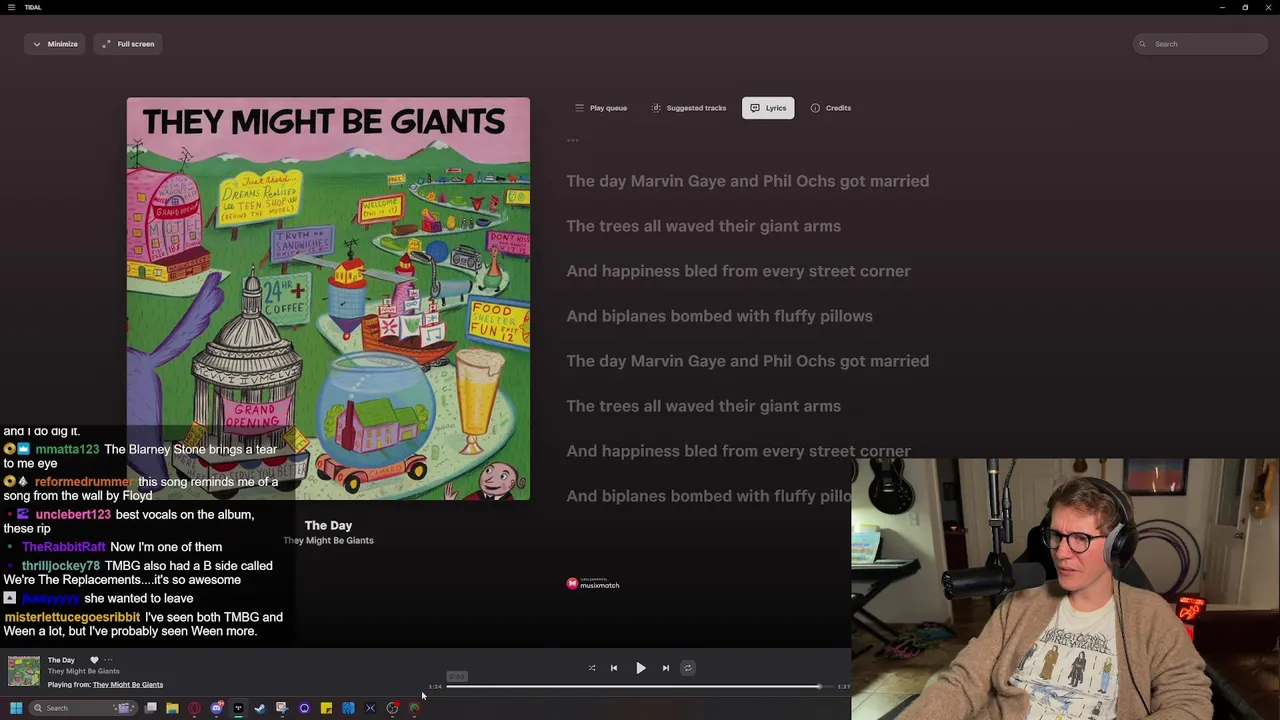Favorite The Day with the heart icon
The height and width of the screenshot is (720, 1280).
tap(94, 660)
